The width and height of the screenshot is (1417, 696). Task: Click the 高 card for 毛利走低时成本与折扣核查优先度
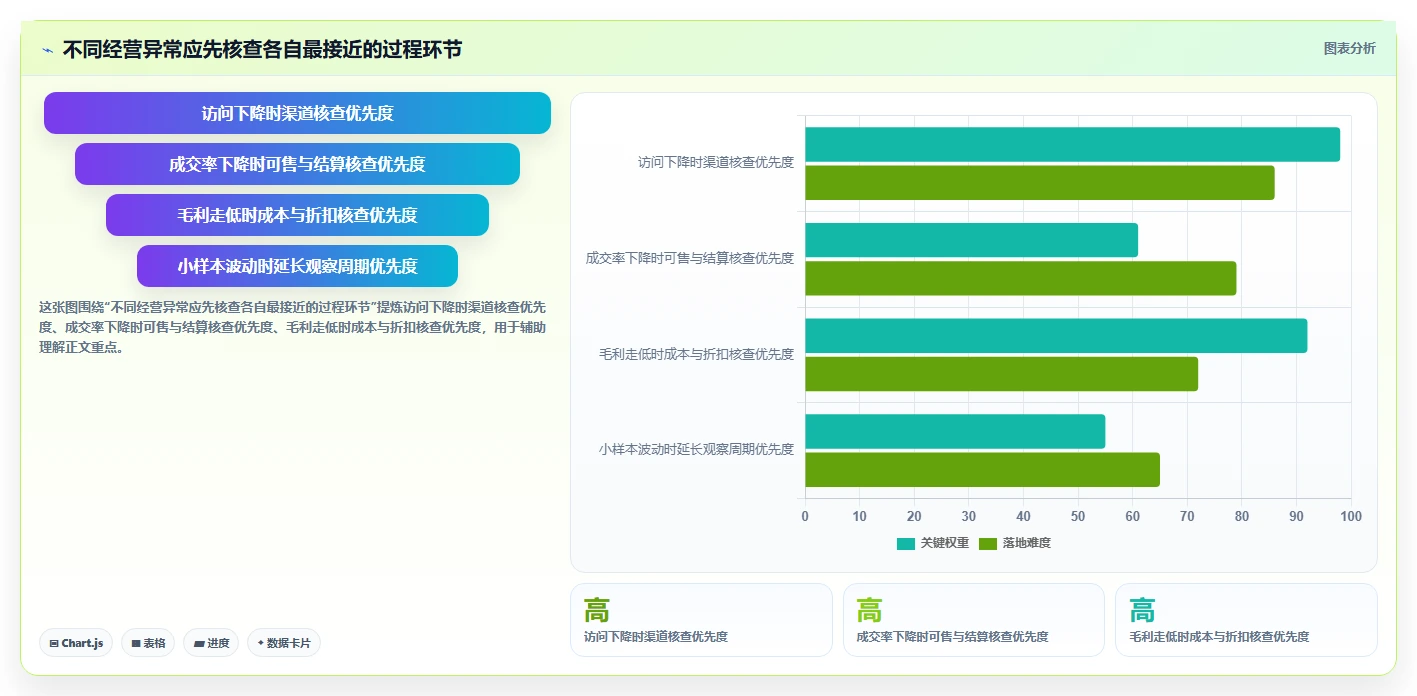pyautogui.click(x=1246, y=620)
